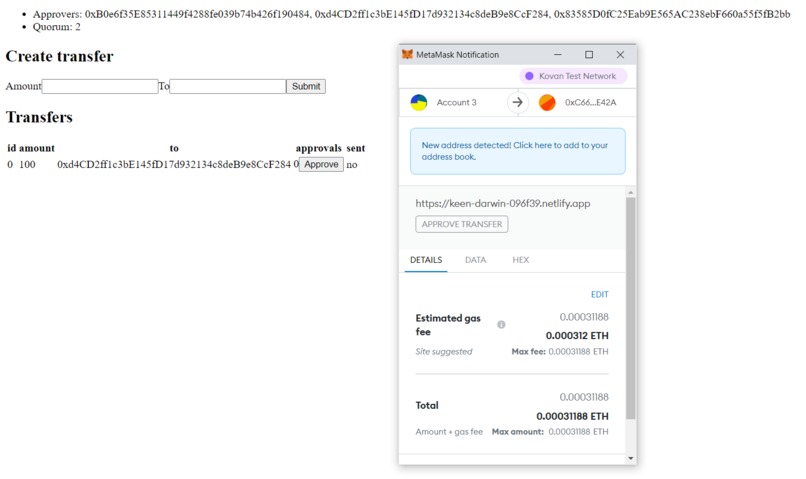This screenshot has height=479, width=806.
Task: Click the APPROVE TRANSFER label
Action: tap(462, 224)
